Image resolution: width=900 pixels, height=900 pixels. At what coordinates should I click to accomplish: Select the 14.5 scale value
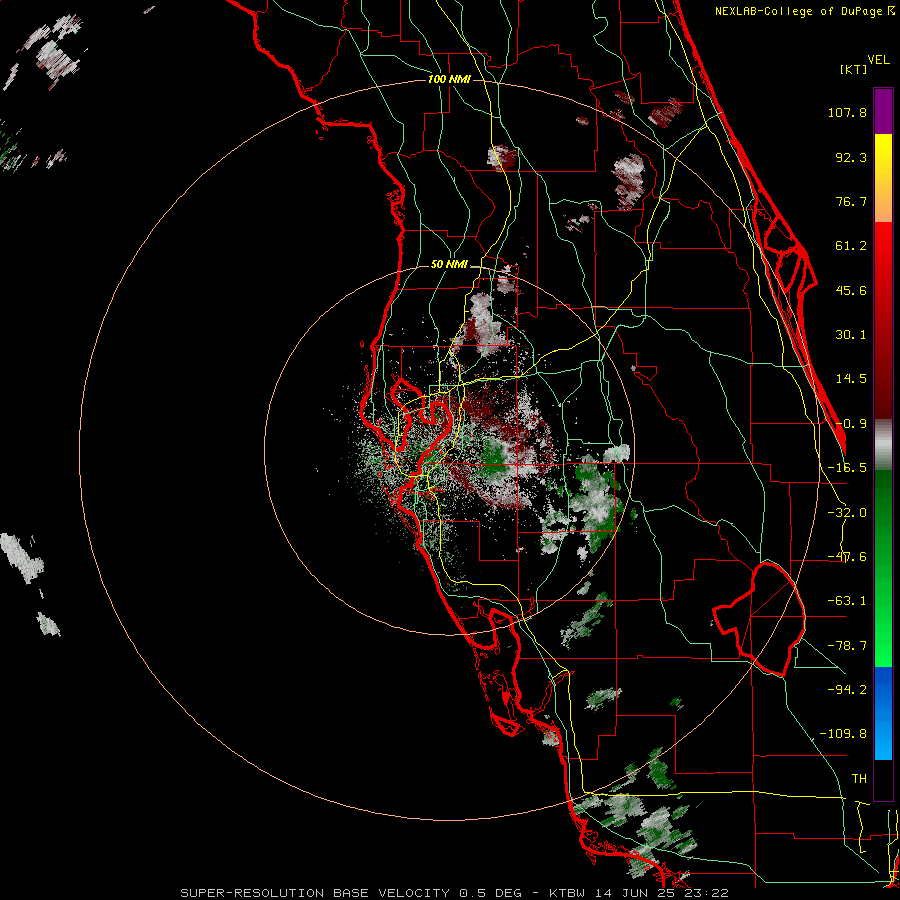click(x=851, y=379)
